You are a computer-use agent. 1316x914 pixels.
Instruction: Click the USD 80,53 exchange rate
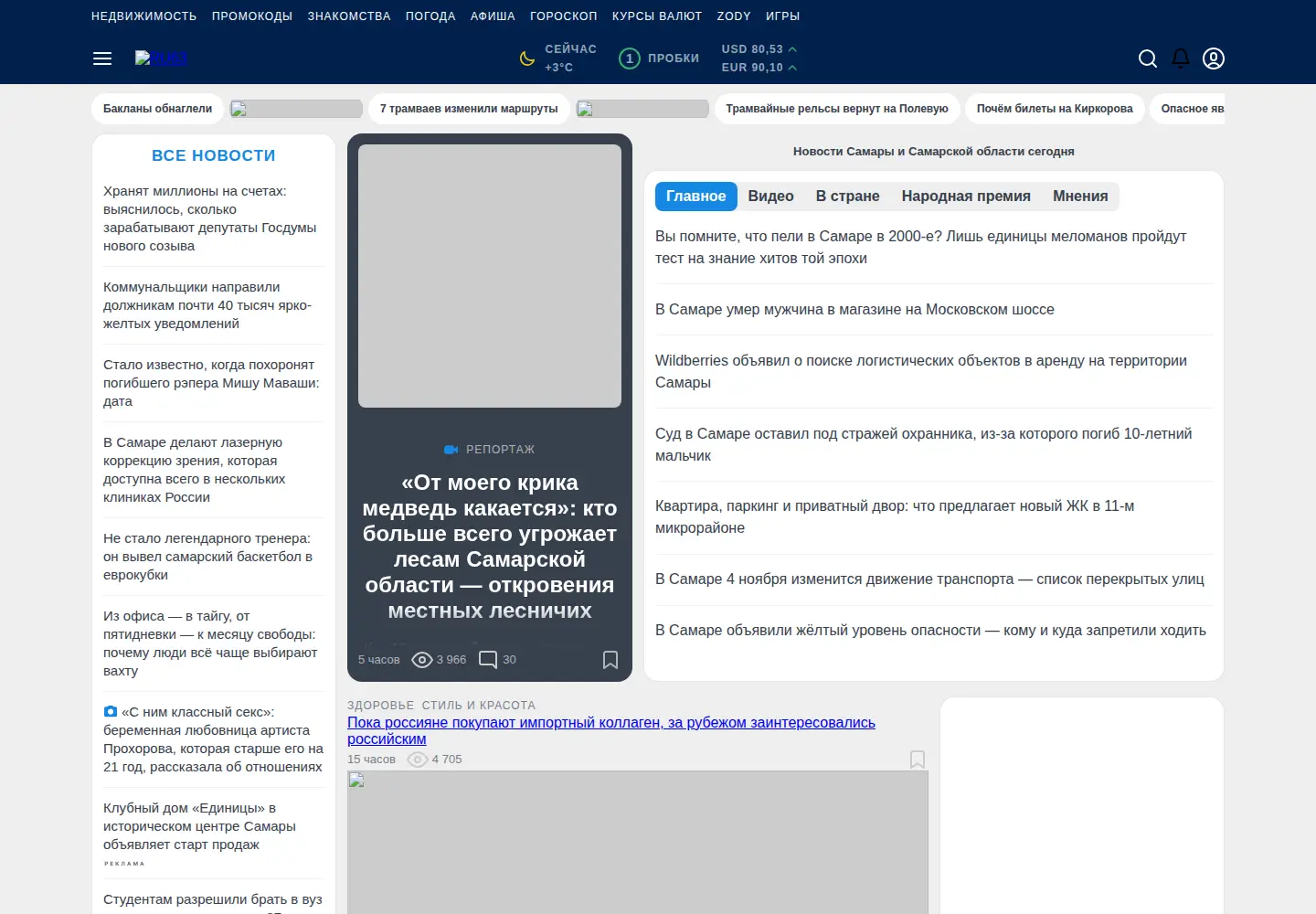[x=759, y=49]
